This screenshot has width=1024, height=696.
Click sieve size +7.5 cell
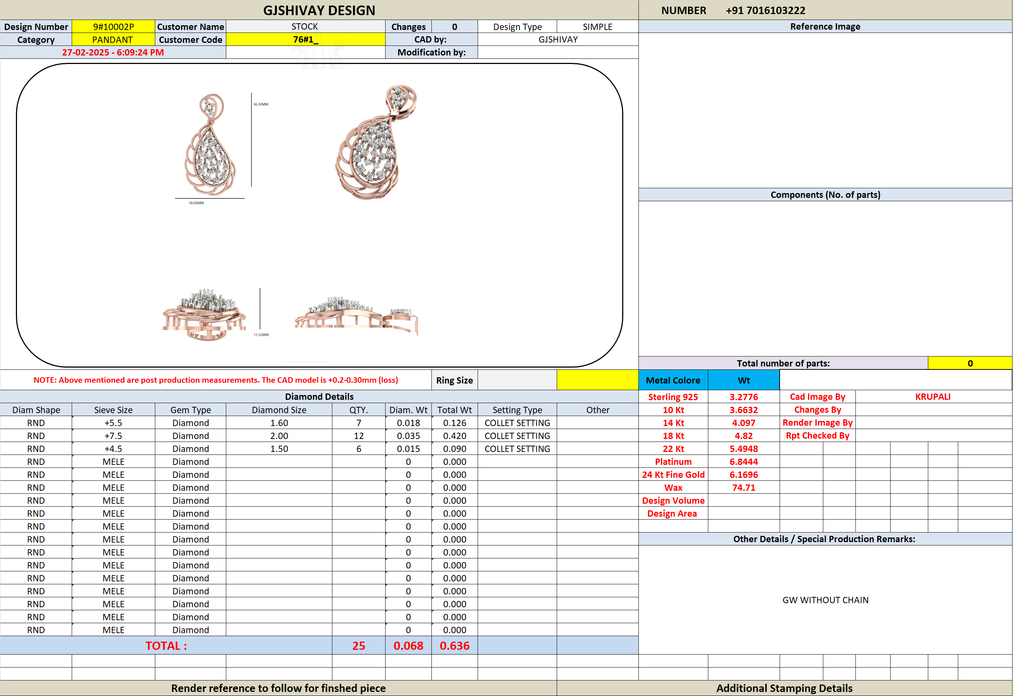point(113,436)
